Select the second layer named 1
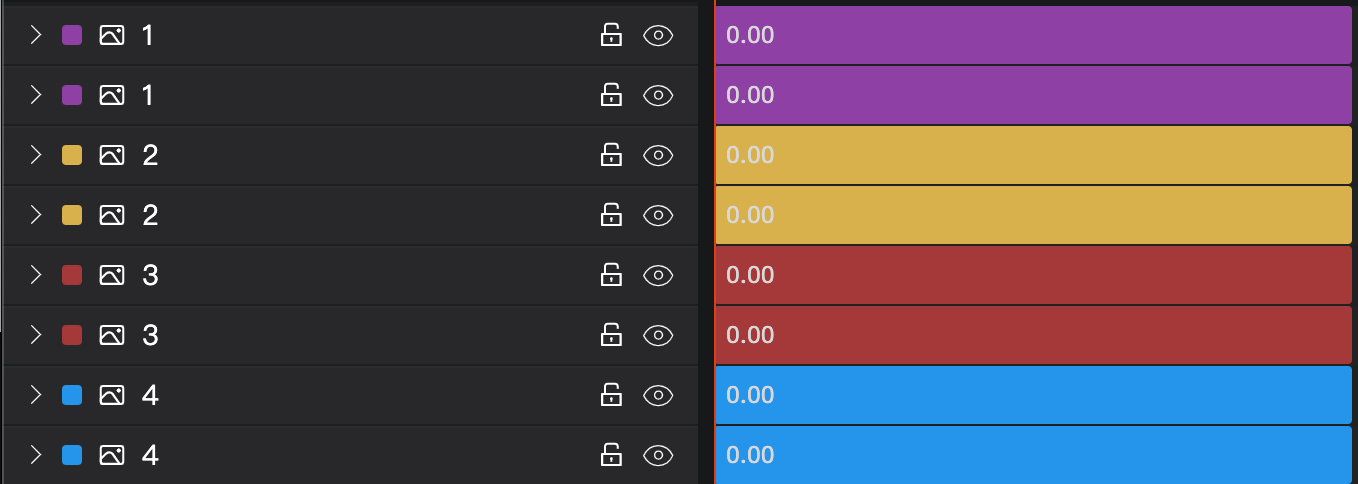The width and height of the screenshot is (1358, 484). (x=350, y=96)
